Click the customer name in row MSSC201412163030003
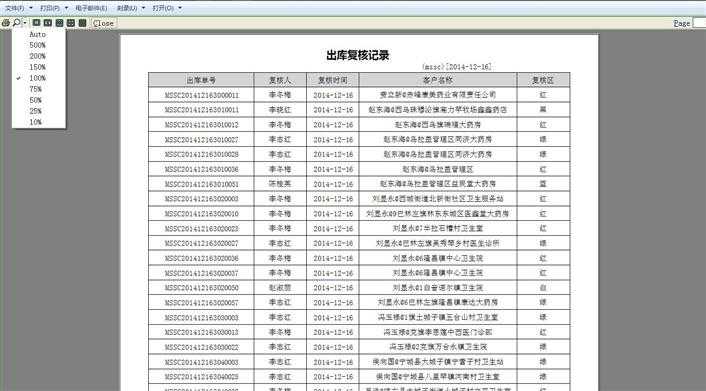Image resolution: width=706 pixels, height=391 pixels. [x=438, y=318]
